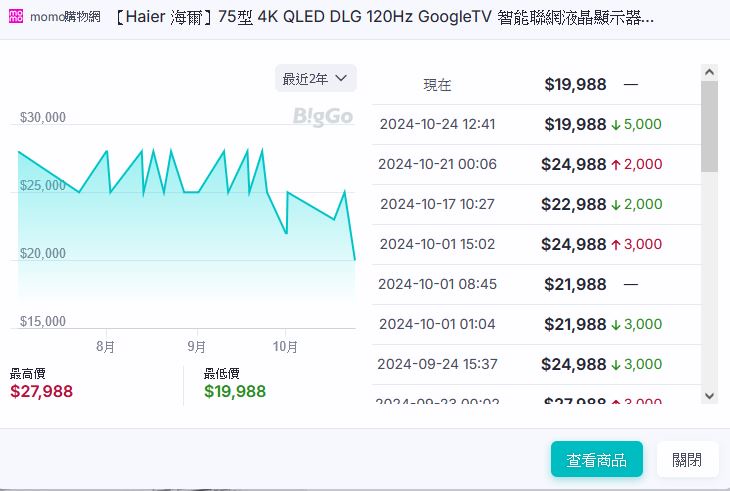Click red up arrow for 2,000 increase on 2024-10-21

tap(616, 165)
